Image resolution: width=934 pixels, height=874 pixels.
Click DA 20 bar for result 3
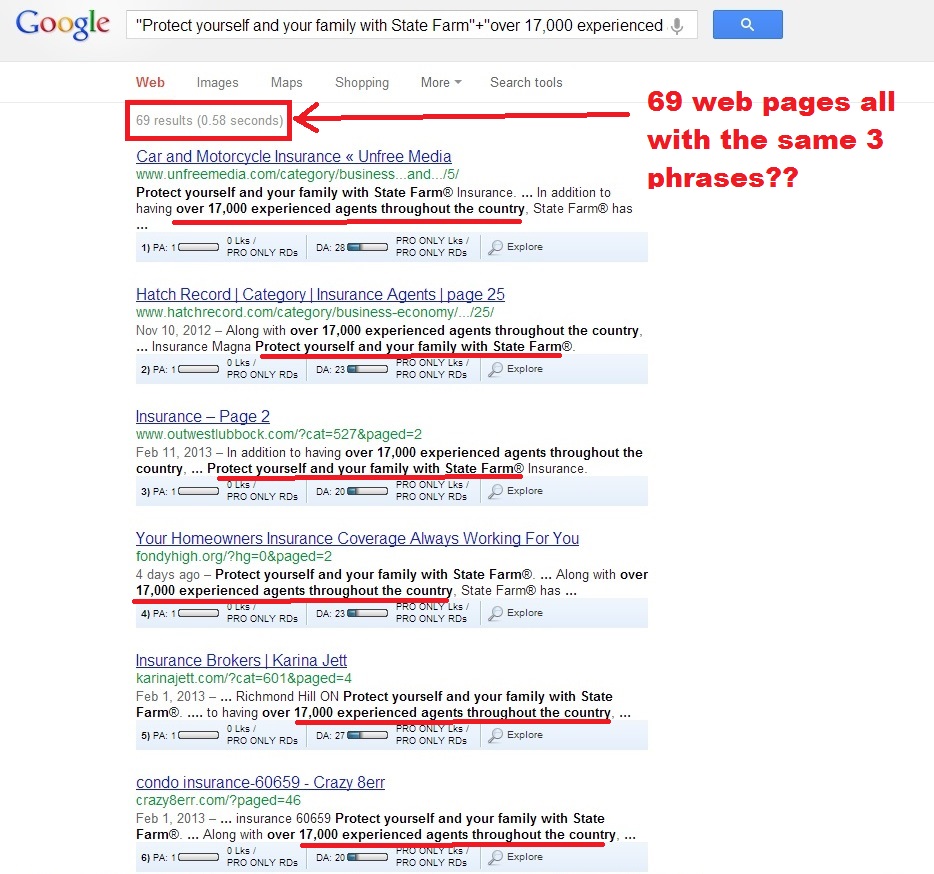point(368,492)
